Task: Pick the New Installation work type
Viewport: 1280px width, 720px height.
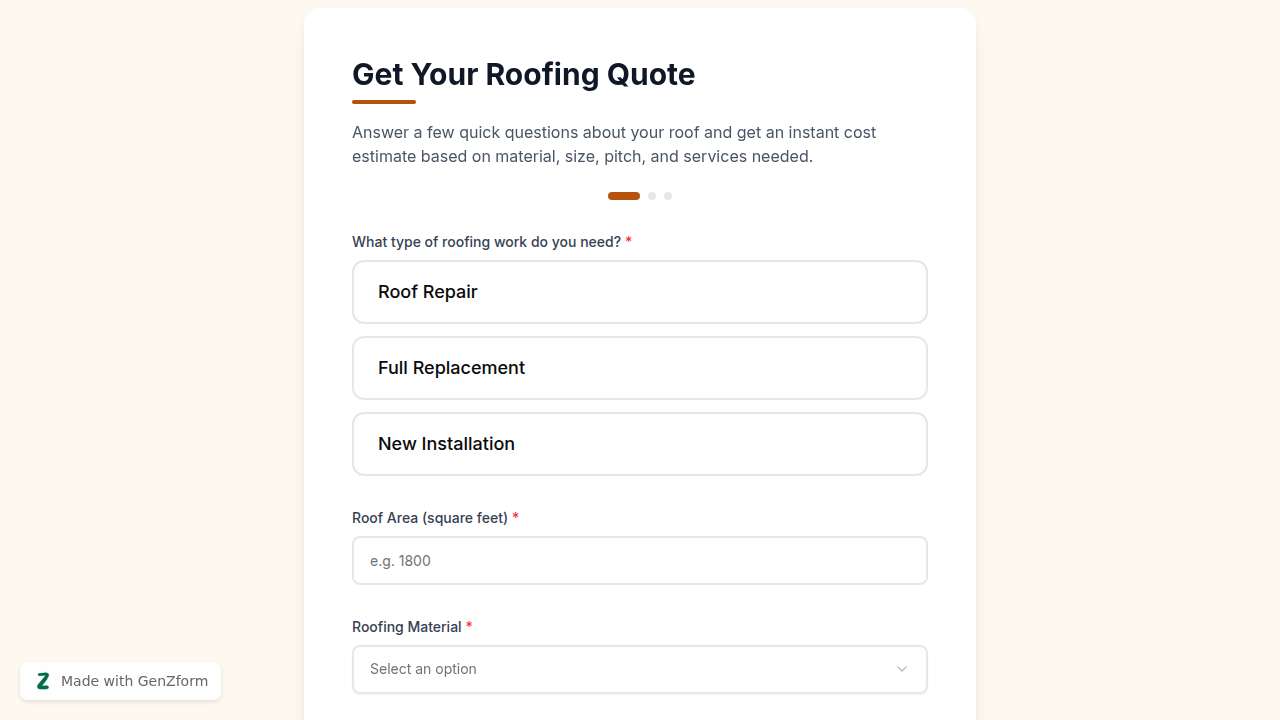Action: [639, 443]
